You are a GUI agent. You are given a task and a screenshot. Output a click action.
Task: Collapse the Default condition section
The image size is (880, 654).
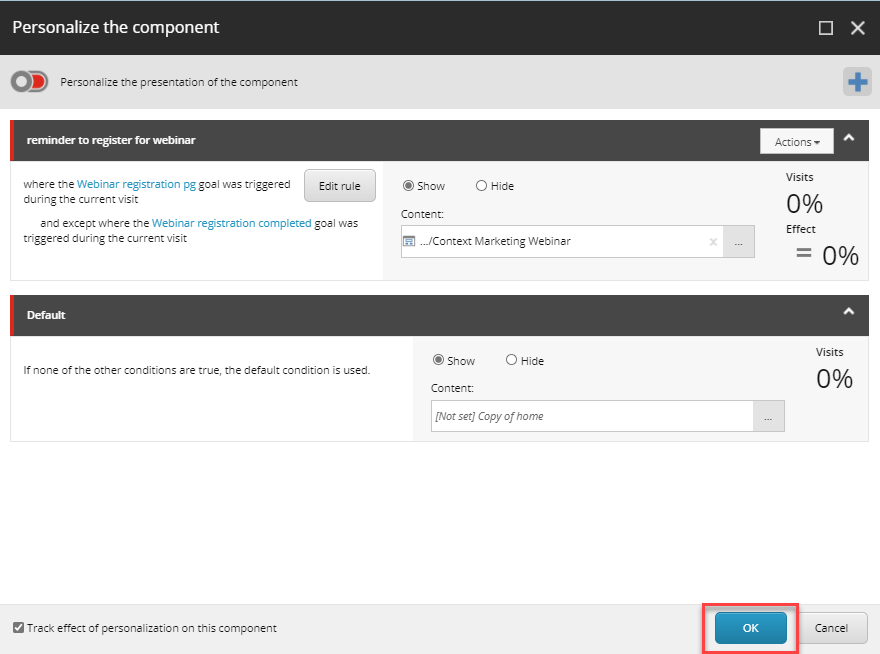coord(849,312)
